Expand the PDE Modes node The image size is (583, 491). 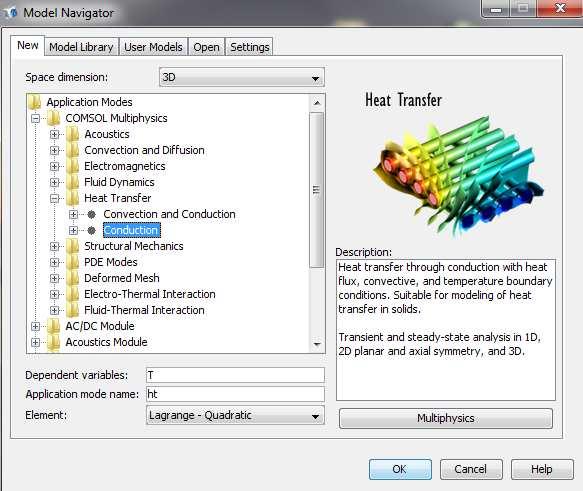pyautogui.click(x=55, y=262)
